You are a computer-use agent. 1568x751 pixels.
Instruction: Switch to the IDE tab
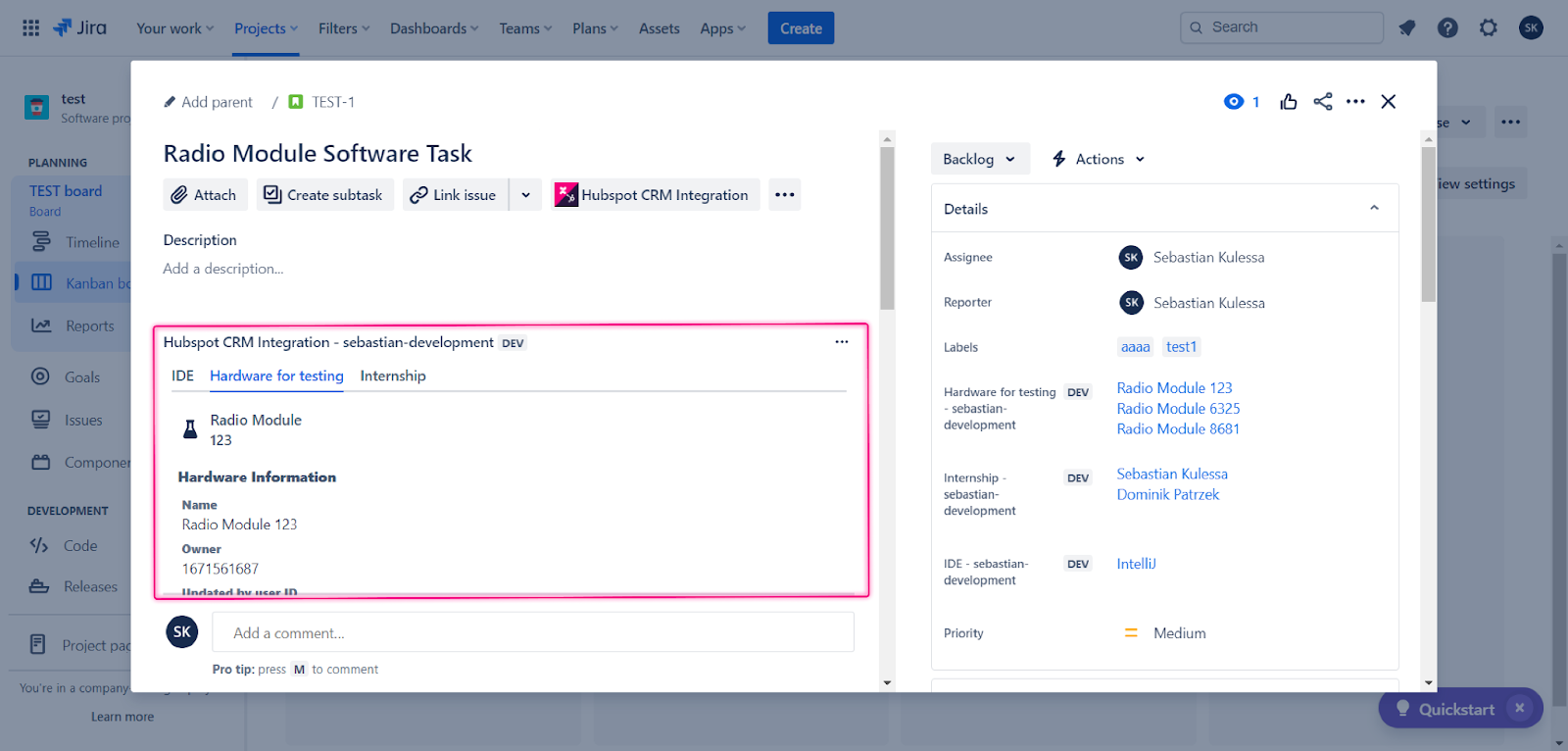[183, 376]
